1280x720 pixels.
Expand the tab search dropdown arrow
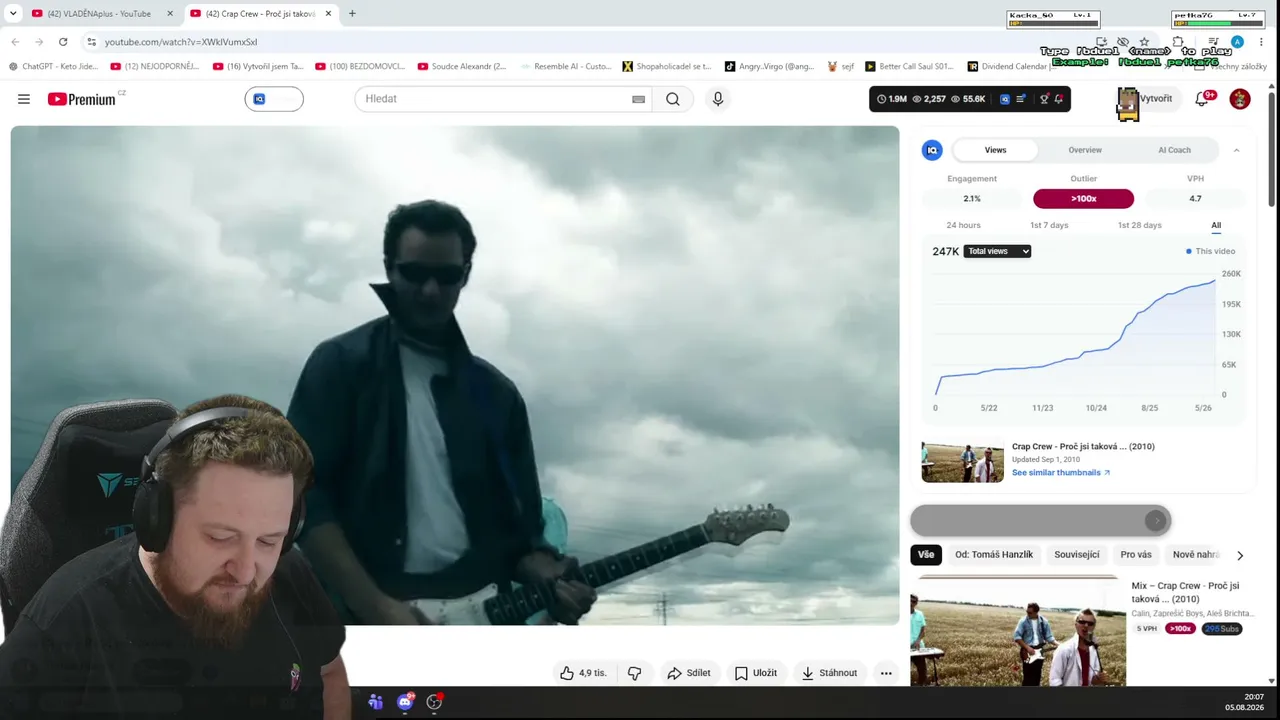click(x=12, y=13)
